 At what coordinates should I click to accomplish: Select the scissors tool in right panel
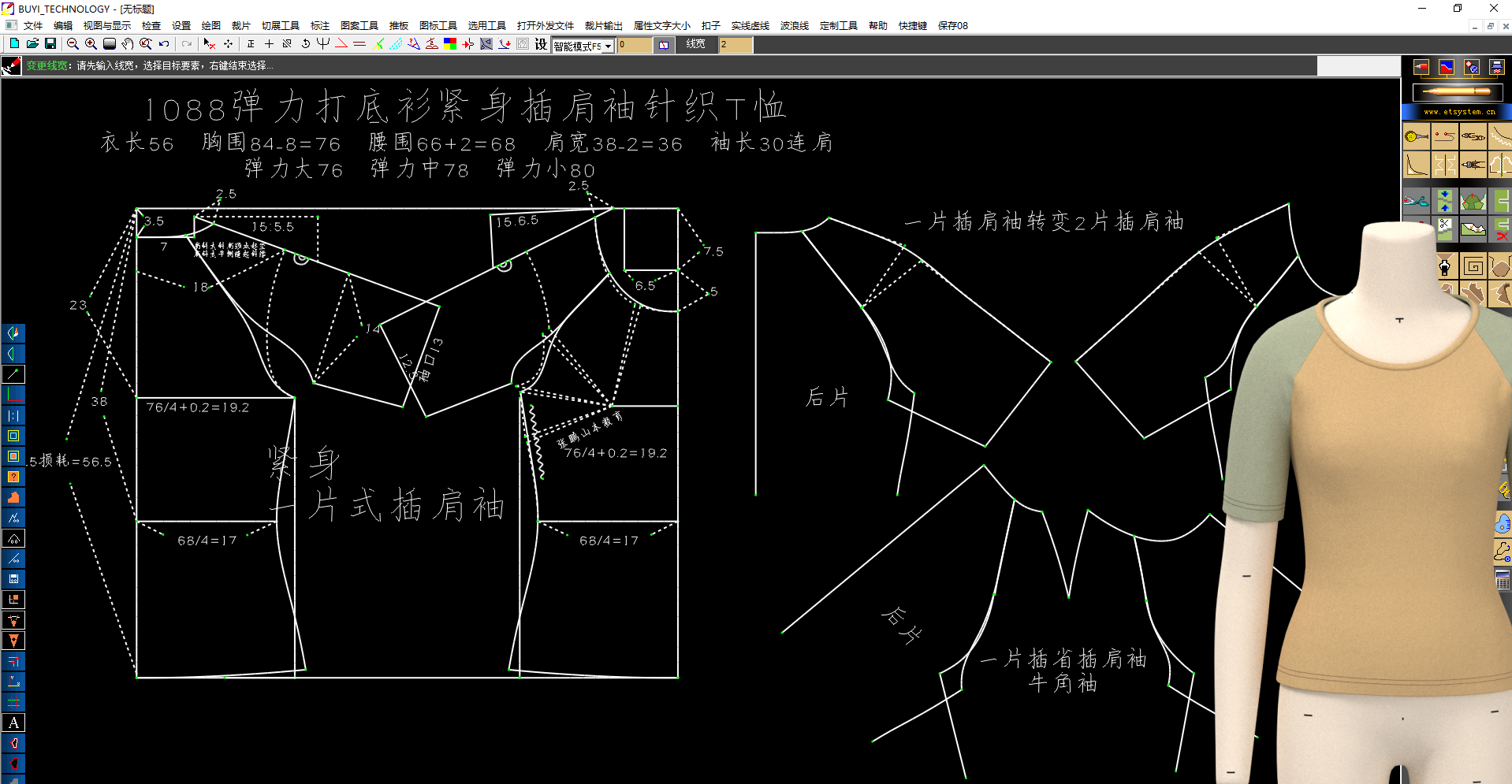coord(1416,201)
